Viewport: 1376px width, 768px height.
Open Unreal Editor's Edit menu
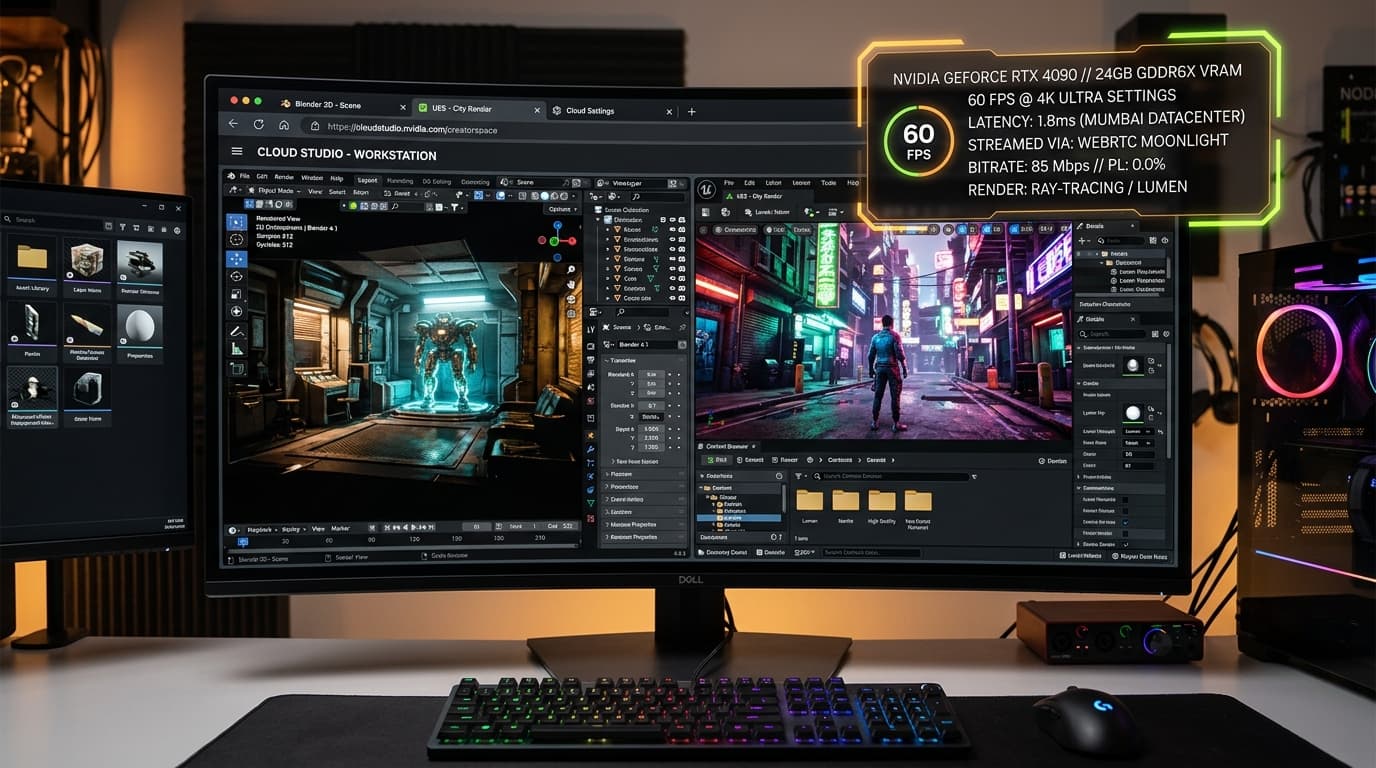click(x=749, y=183)
